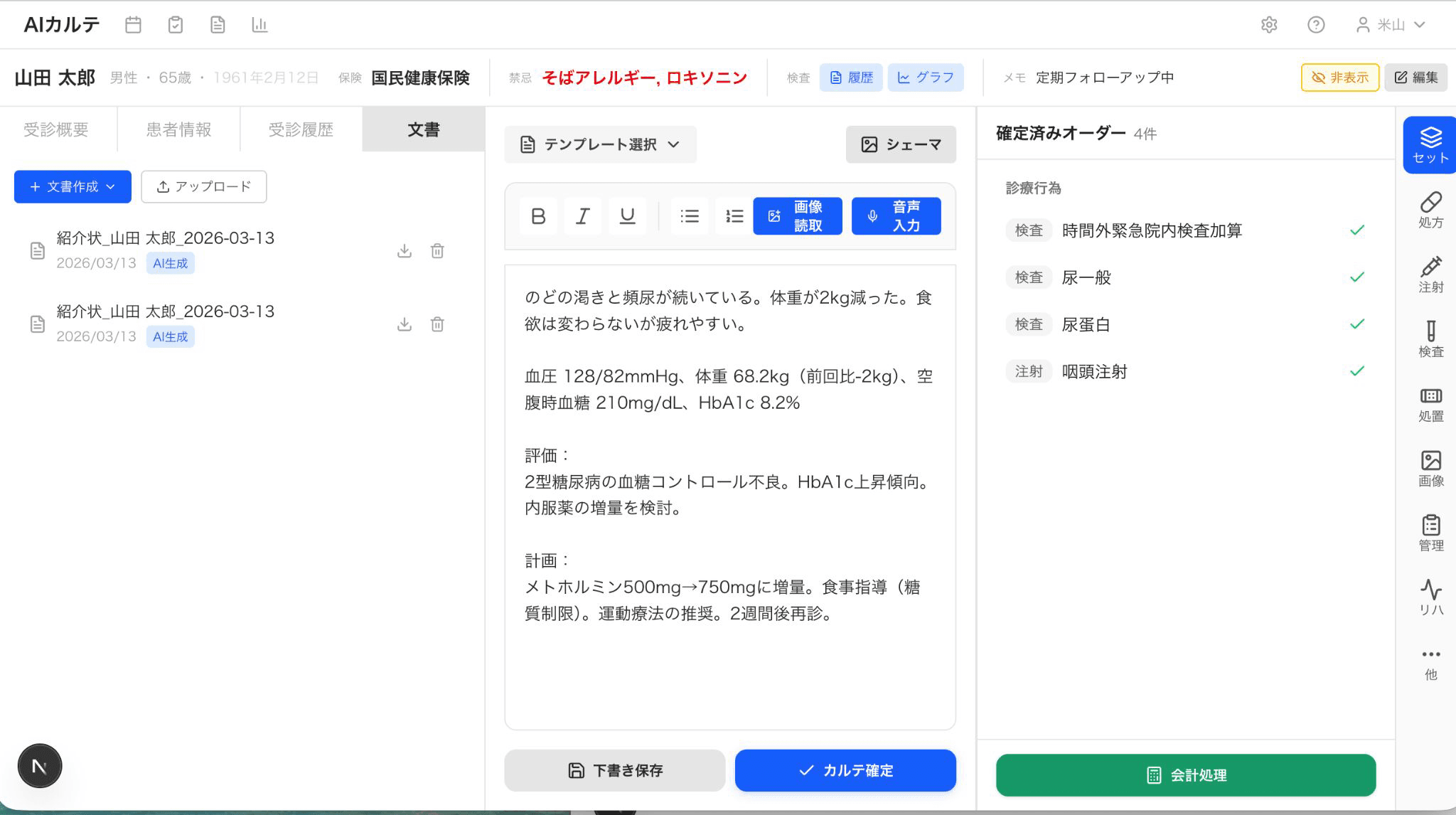This screenshot has height=815, width=1456.
Task: Switch to the 受診概要 tab
Action: tap(56, 129)
